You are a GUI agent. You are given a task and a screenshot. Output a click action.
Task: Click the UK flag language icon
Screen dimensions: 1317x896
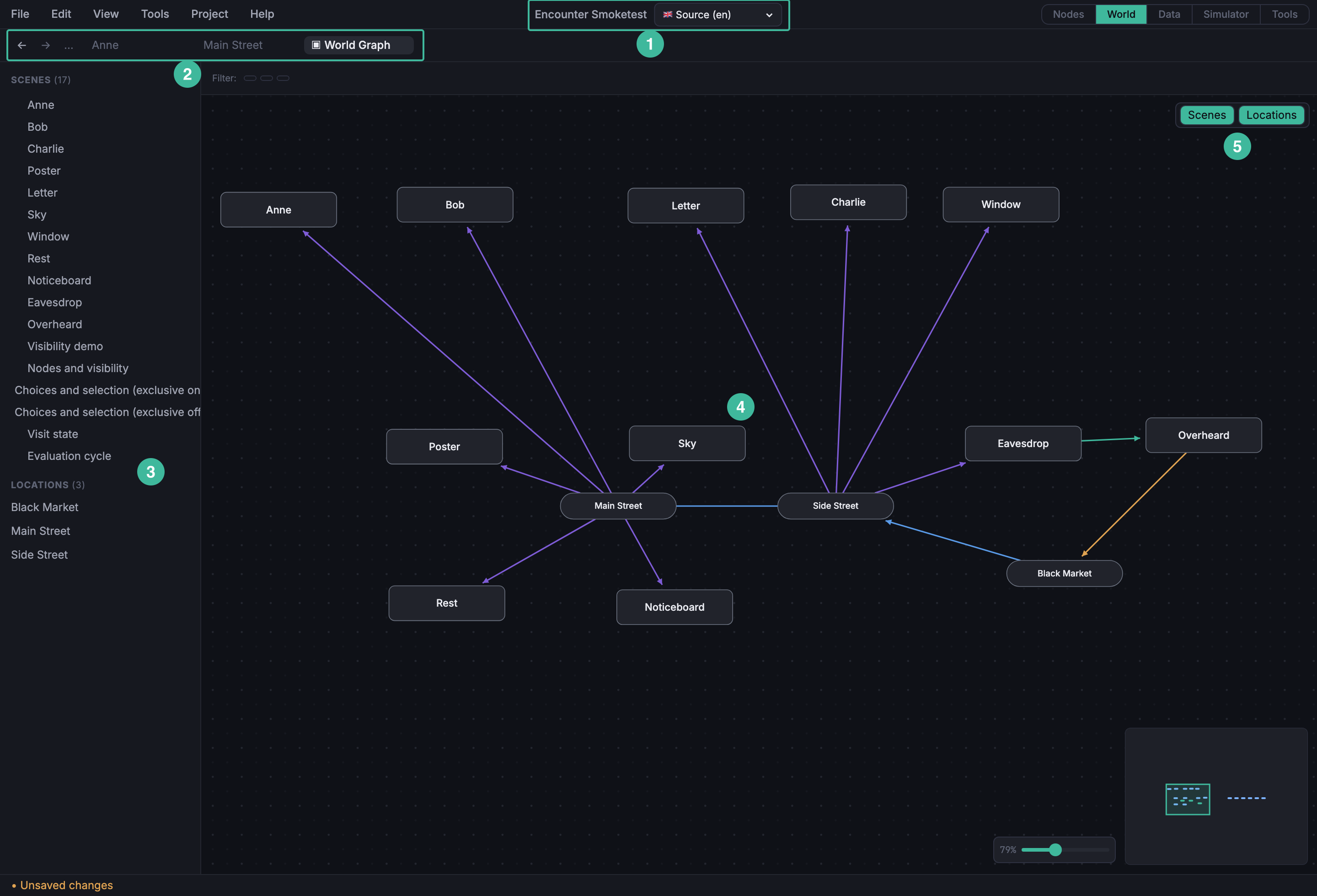point(668,14)
